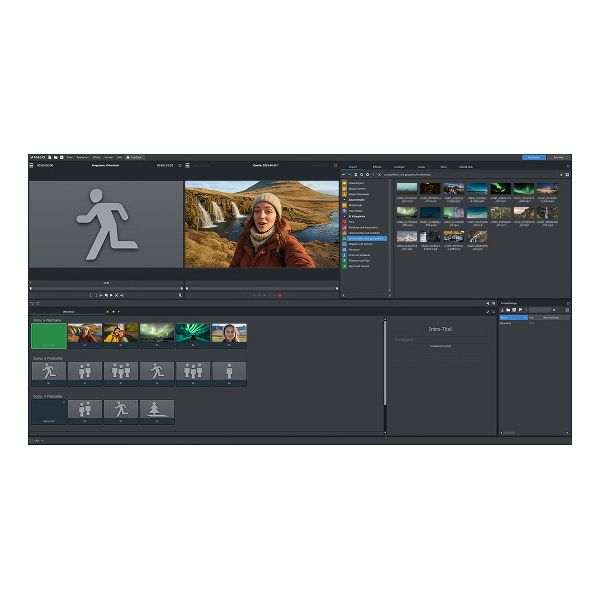This screenshot has width=600, height=600.
Task: Open the blue dropdown in the project folder panel
Action: (x=514, y=318)
